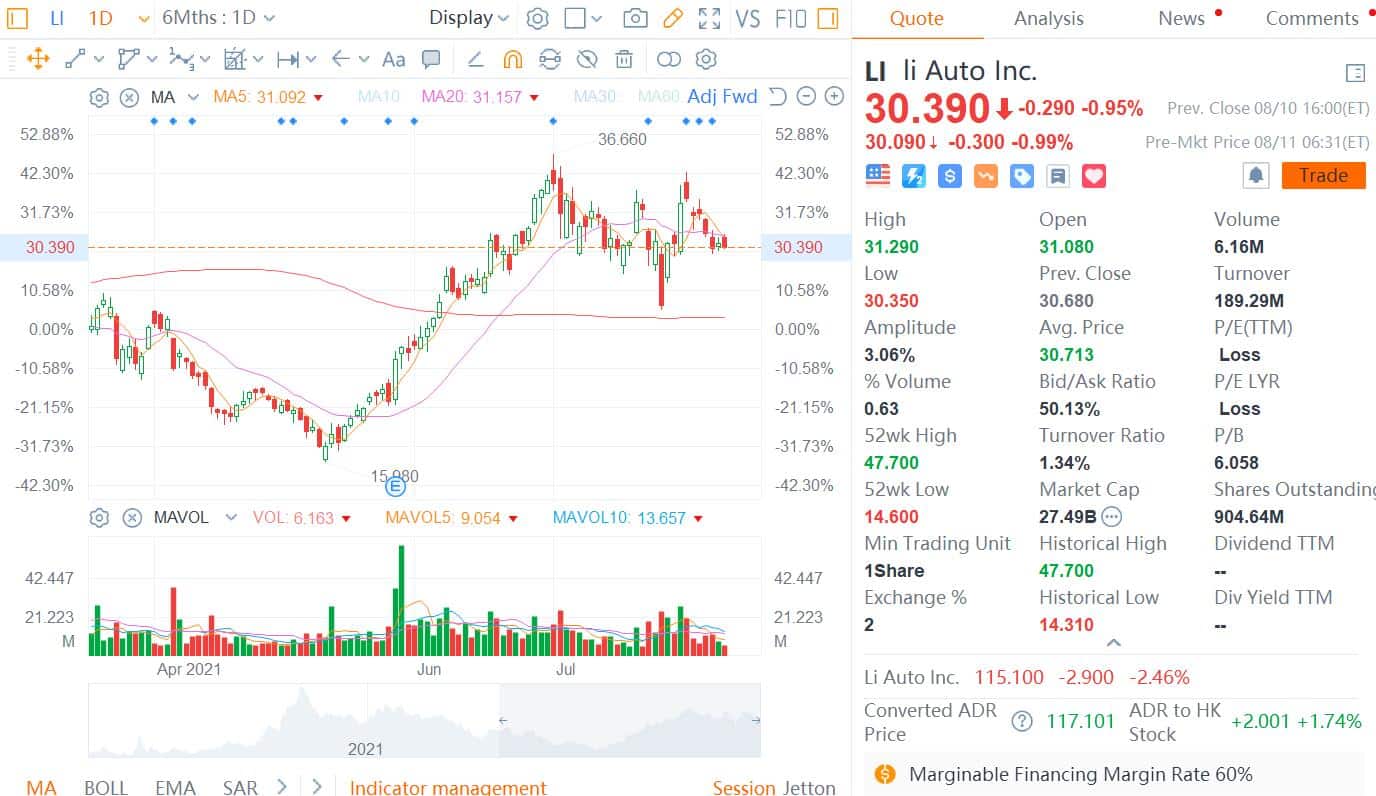Open the News tab
This screenshot has width=1376, height=796.
(x=1180, y=18)
